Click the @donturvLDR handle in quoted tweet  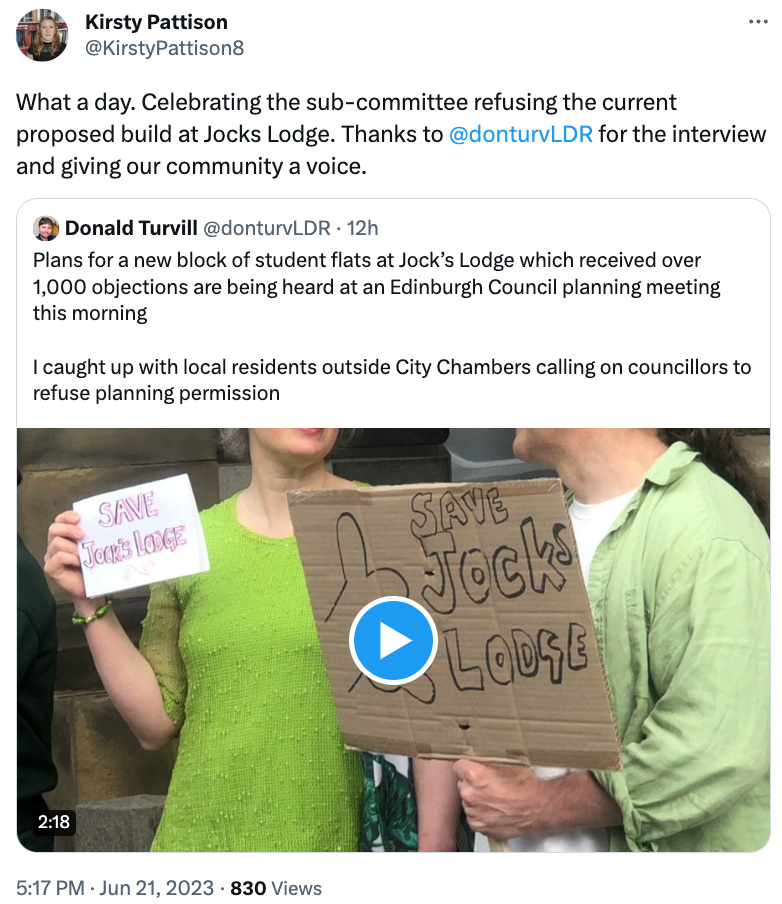(267, 228)
